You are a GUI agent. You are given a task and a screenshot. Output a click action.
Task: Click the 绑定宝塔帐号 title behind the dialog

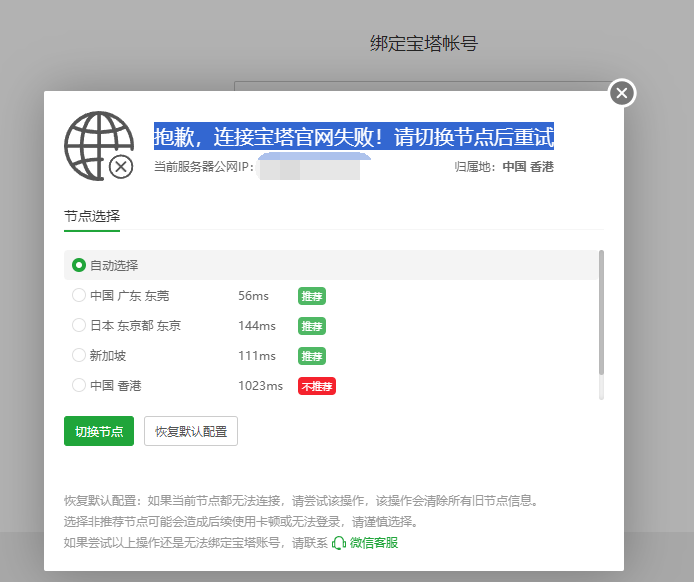(x=424, y=44)
